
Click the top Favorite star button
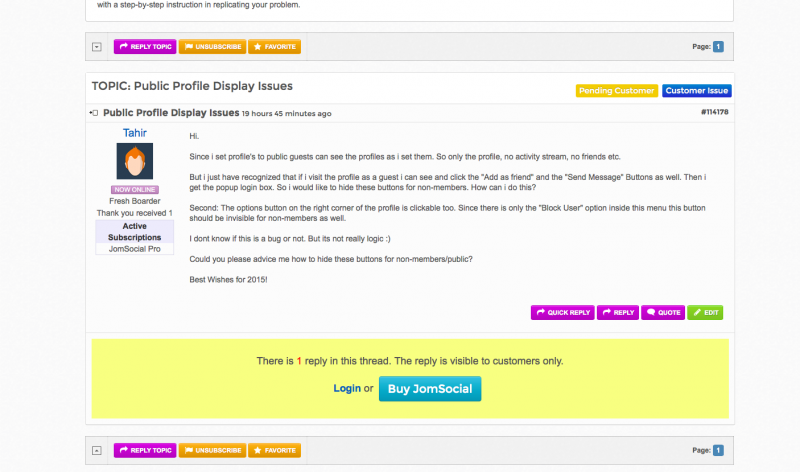point(274,46)
